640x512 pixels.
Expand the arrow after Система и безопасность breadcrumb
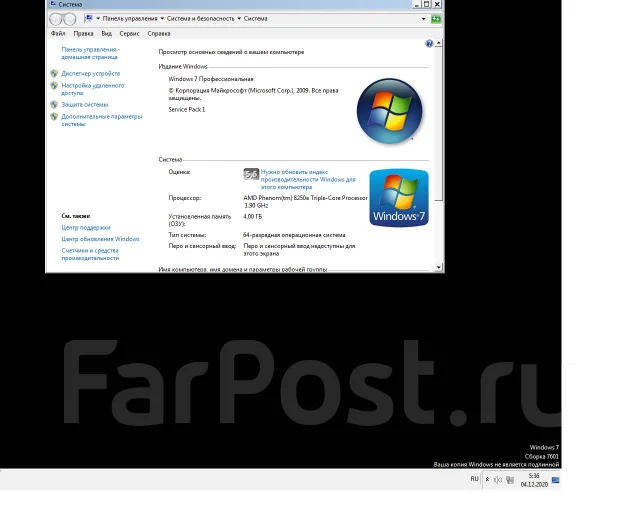(x=239, y=19)
